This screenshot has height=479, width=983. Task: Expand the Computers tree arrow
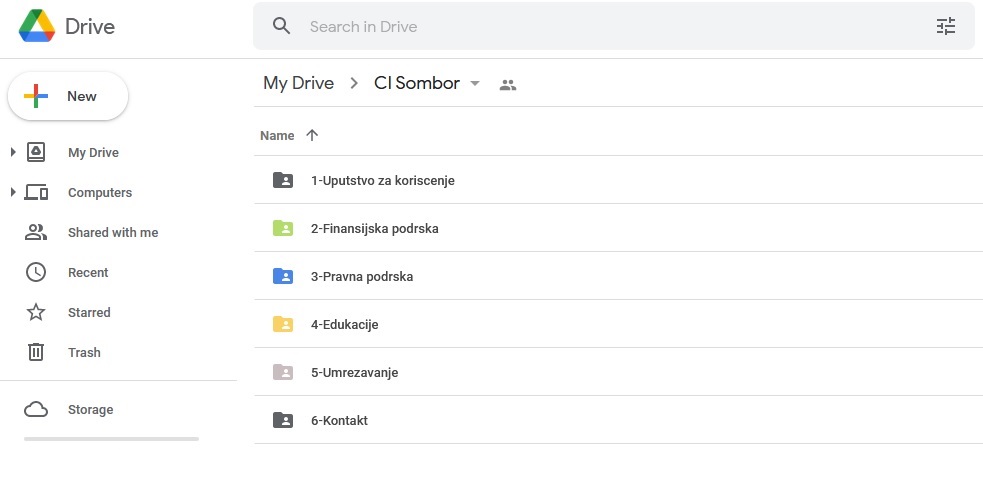pos(13,192)
